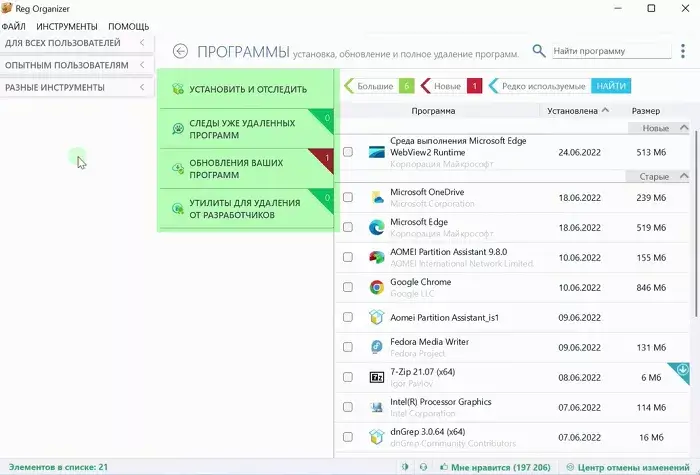
Task: Collapse the Новые group header
Action: tap(683, 128)
